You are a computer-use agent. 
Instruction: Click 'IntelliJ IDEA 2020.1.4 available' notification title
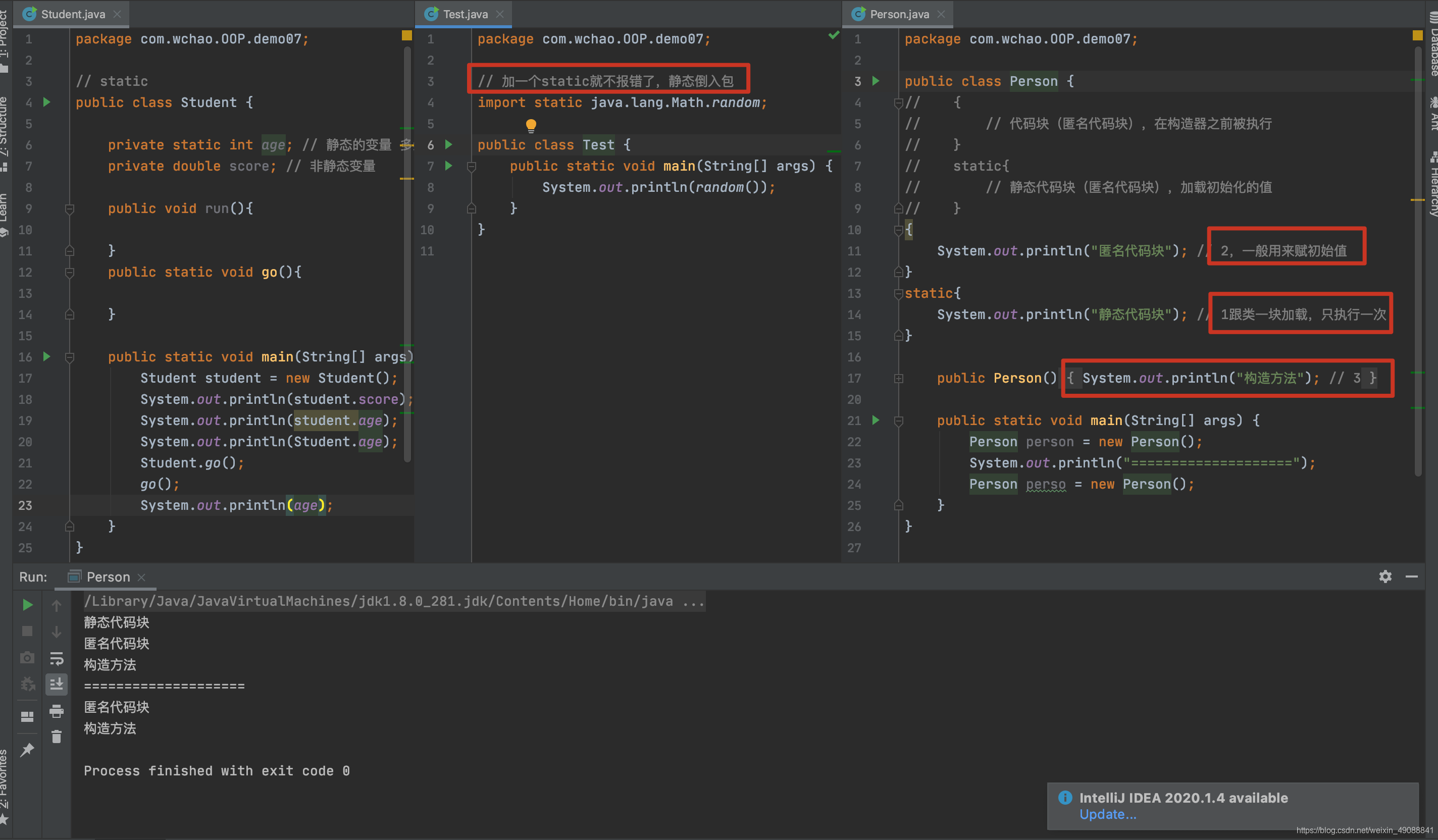point(1184,798)
